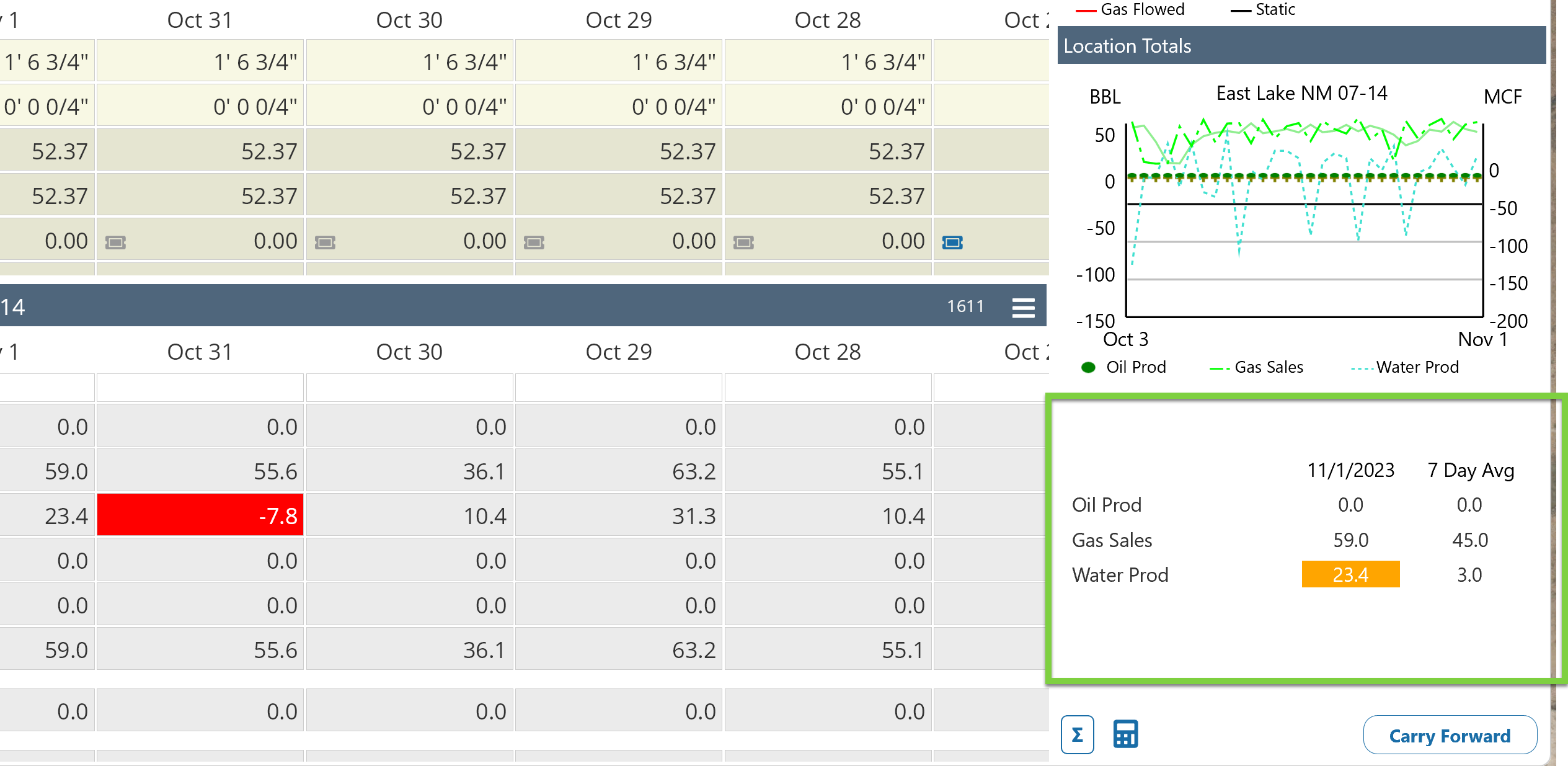Click the Sigma totals icon

[1077, 735]
